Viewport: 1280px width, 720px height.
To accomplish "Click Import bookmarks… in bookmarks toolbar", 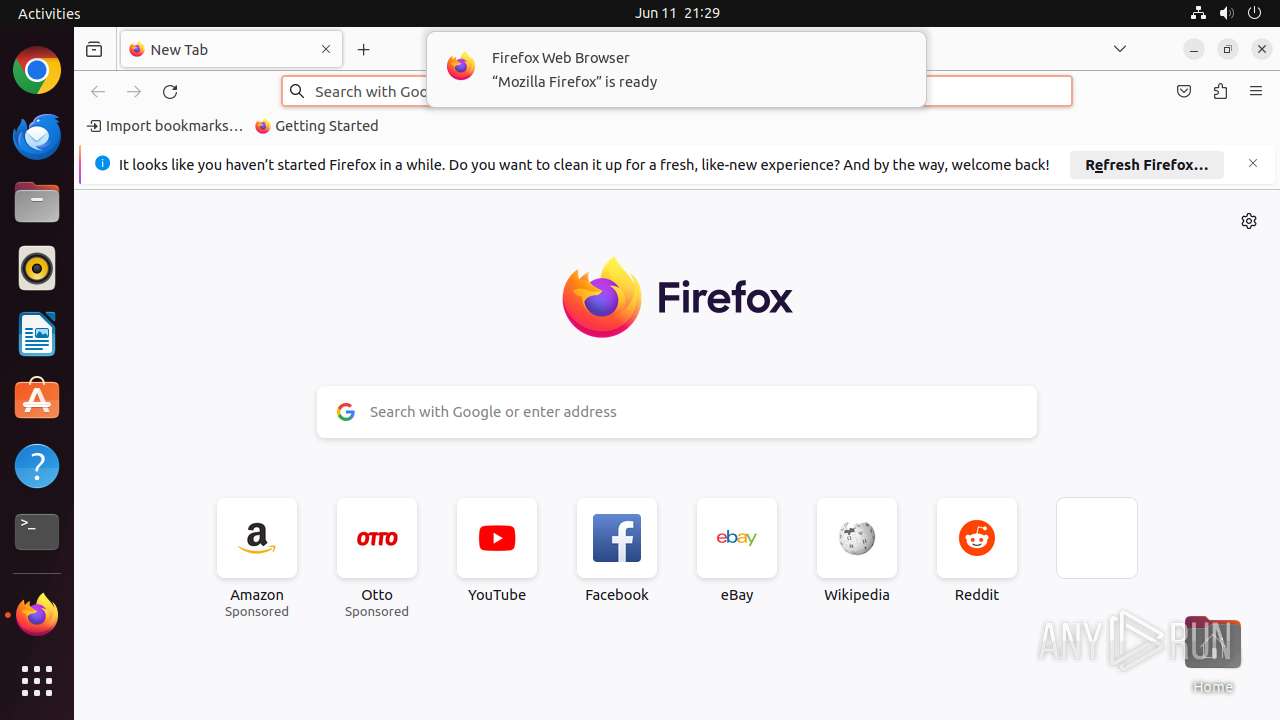I will coord(165,126).
